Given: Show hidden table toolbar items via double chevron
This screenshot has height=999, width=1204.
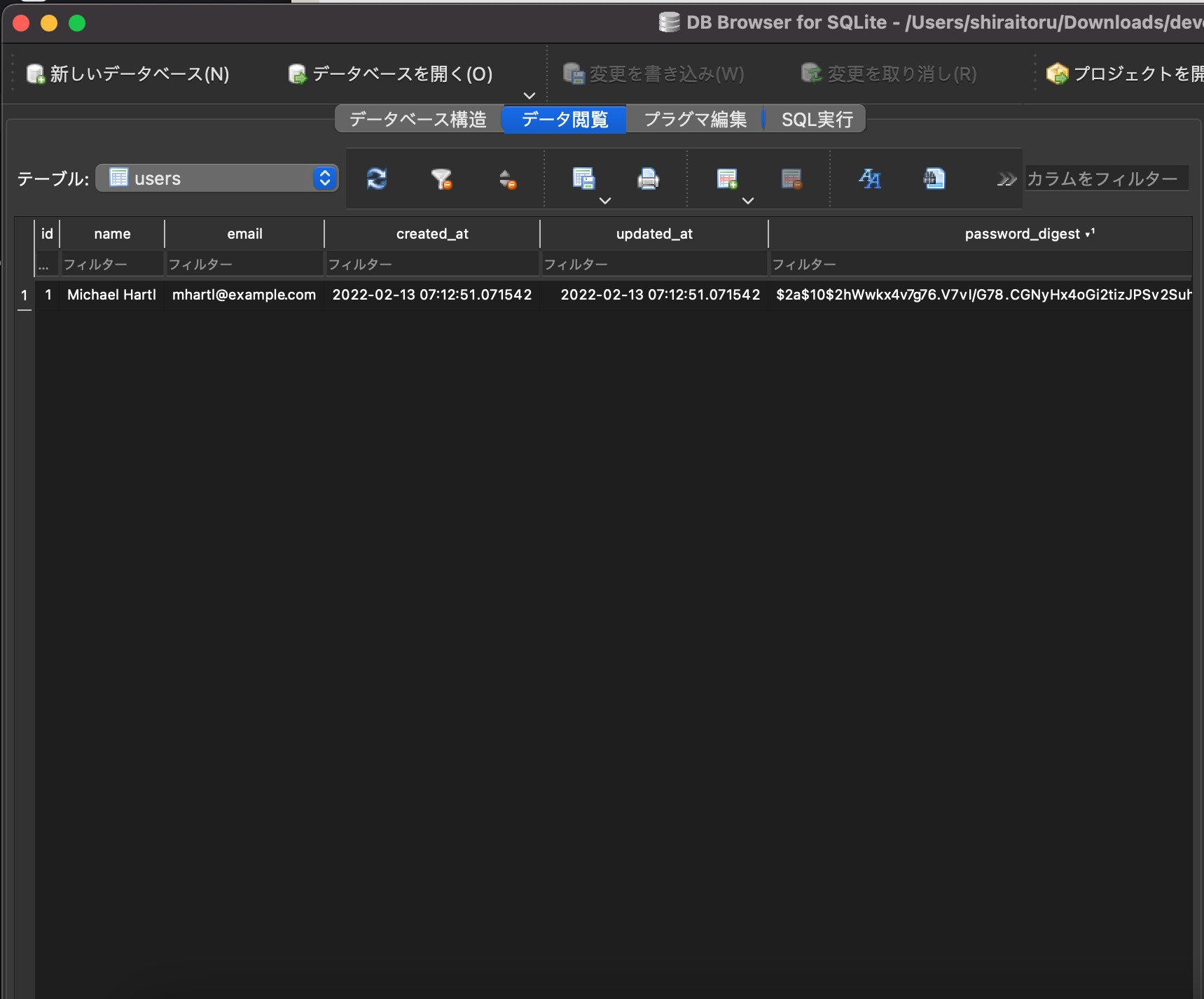Looking at the screenshot, I should tap(1006, 180).
